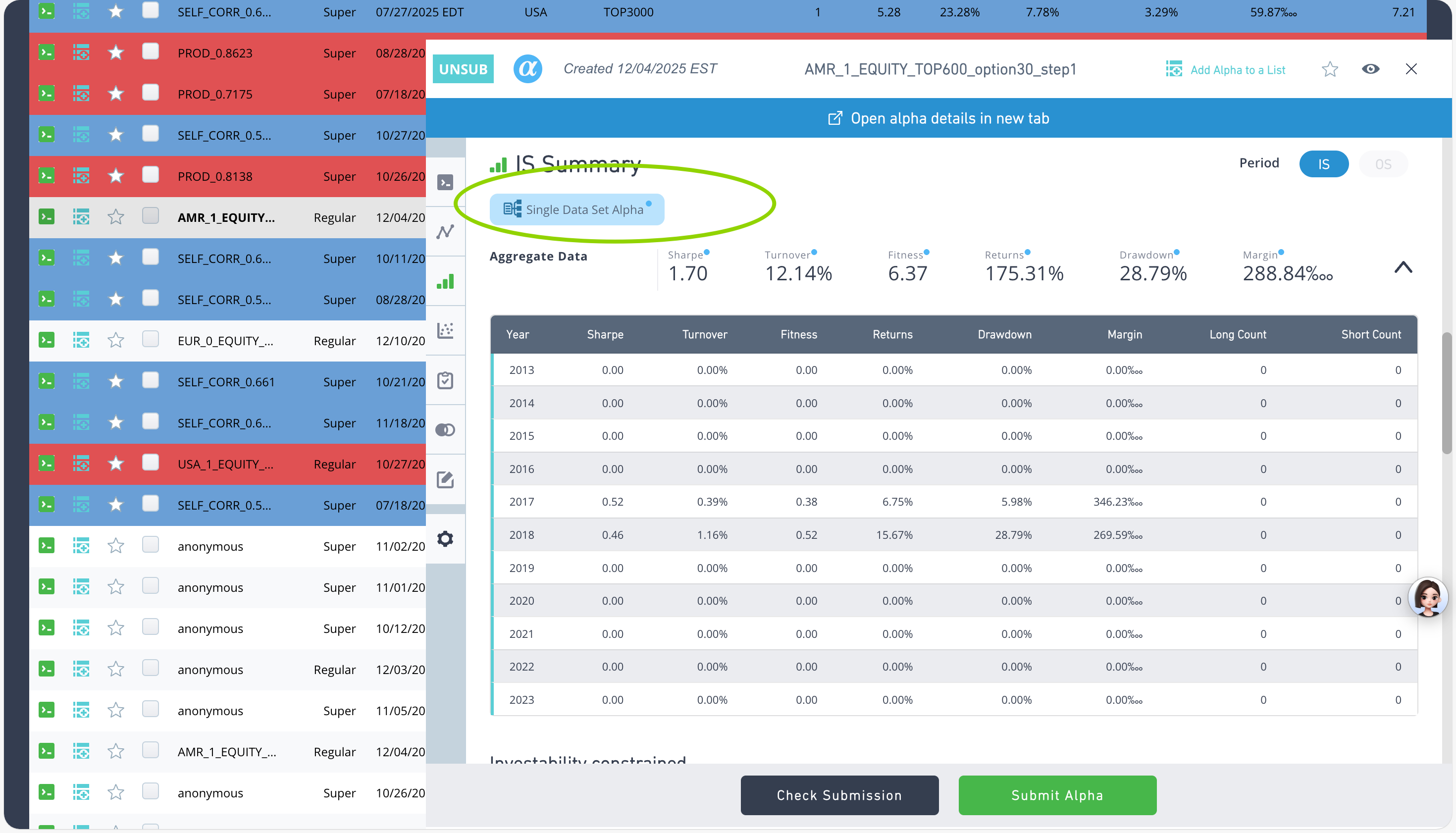The height and width of the screenshot is (833, 1456).
Task: Click add-to-list icon on PROD_0.8623 row
Action: (81, 53)
